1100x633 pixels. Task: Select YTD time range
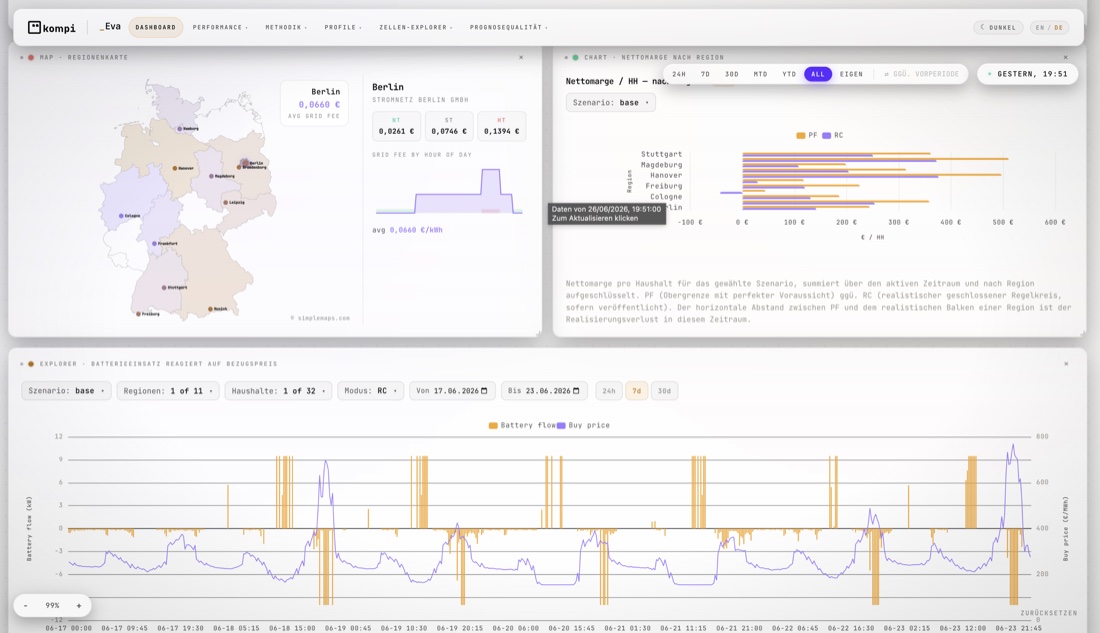[x=789, y=74]
